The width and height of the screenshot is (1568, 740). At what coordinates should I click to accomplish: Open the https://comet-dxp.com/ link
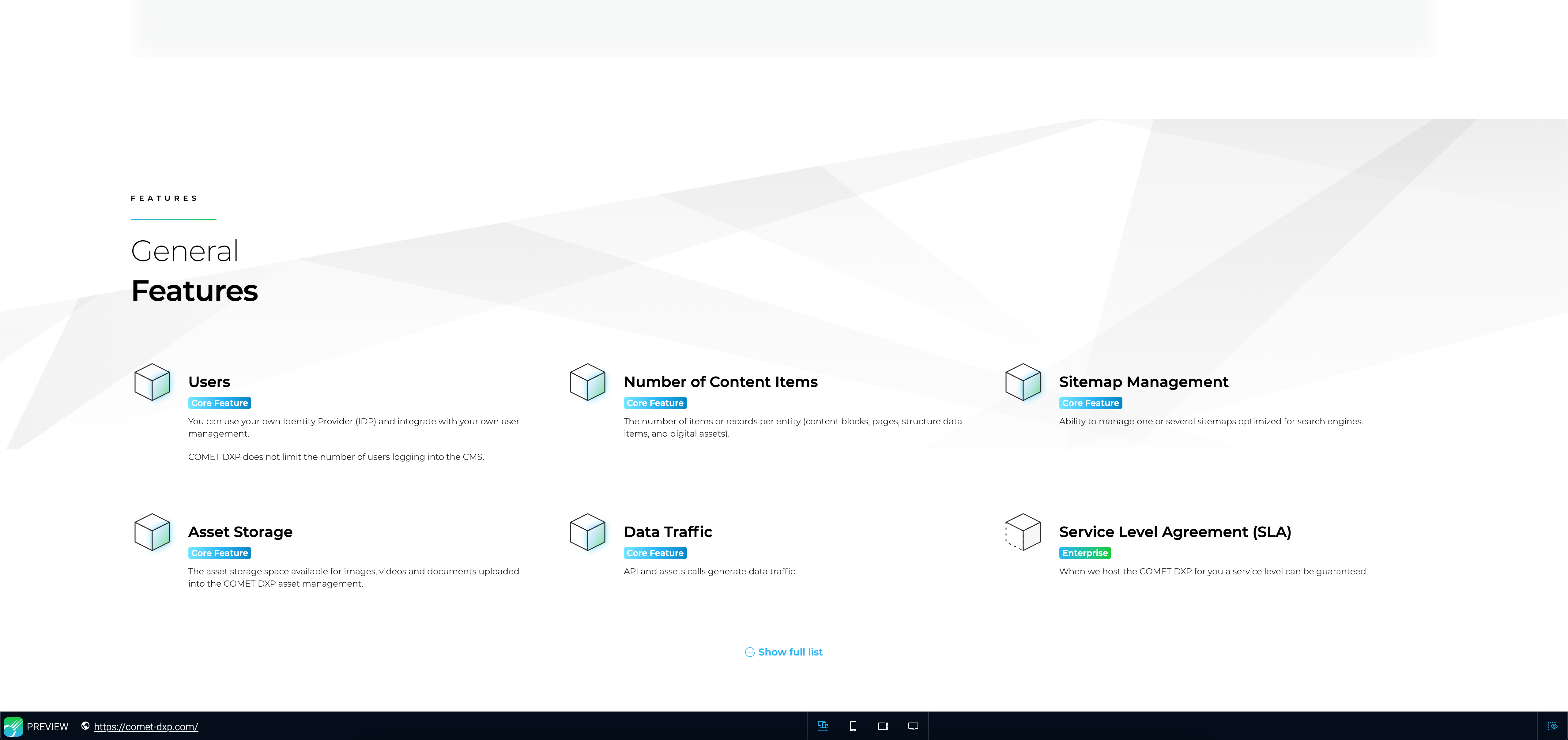coord(145,726)
